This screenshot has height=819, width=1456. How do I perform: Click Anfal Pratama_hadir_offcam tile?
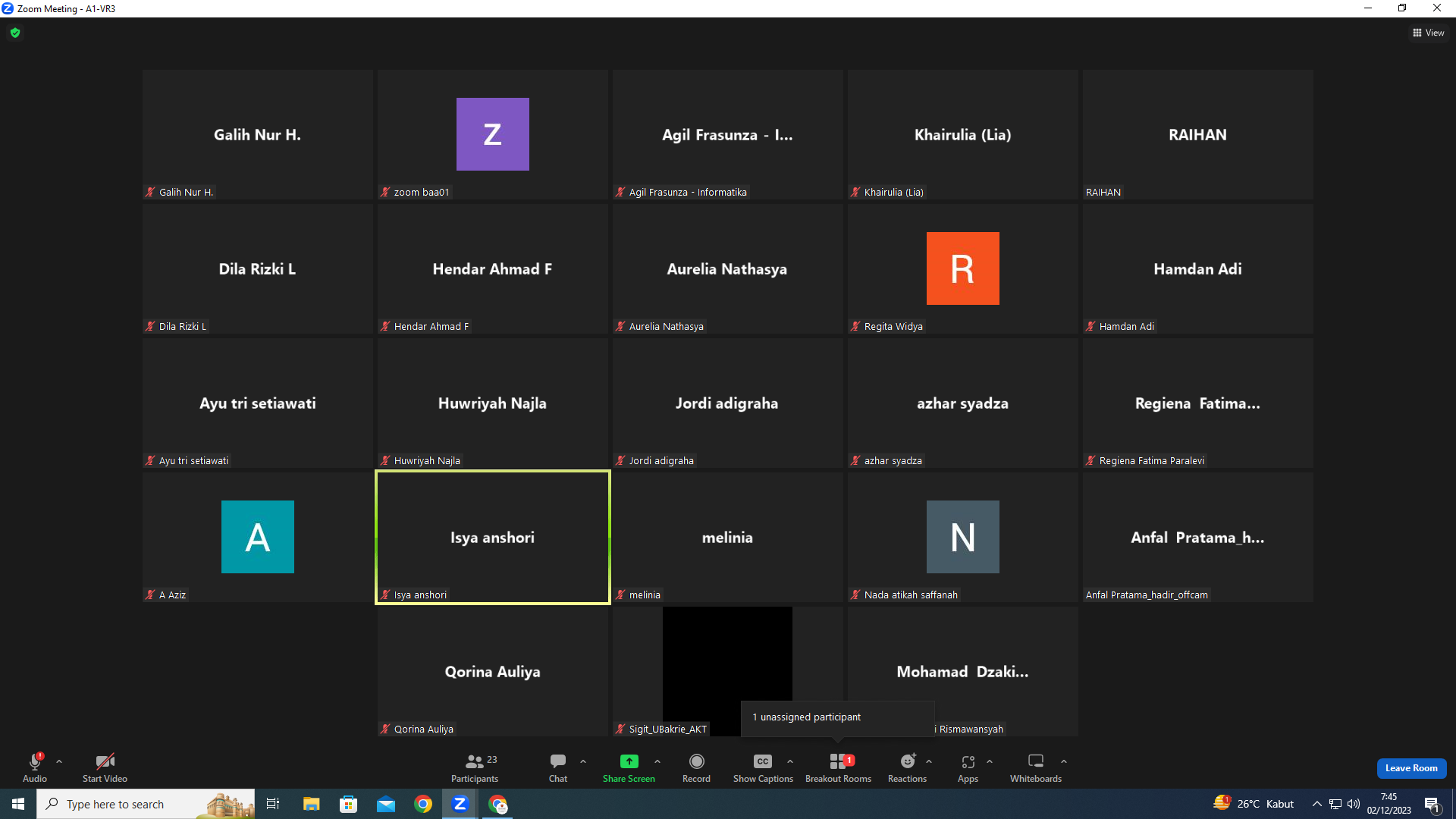click(x=1198, y=537)
